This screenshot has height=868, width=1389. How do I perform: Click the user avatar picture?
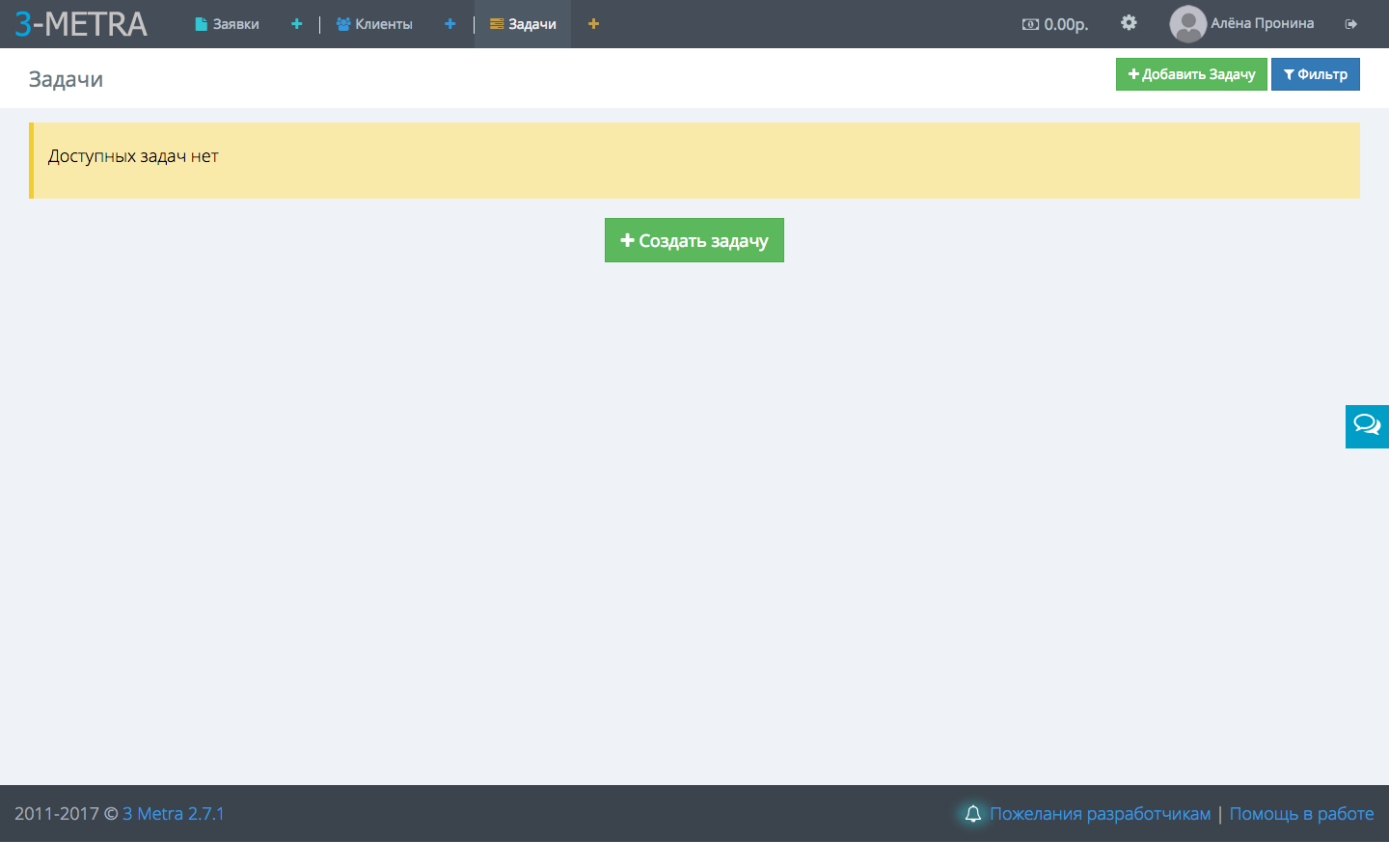pos(1187,24)
